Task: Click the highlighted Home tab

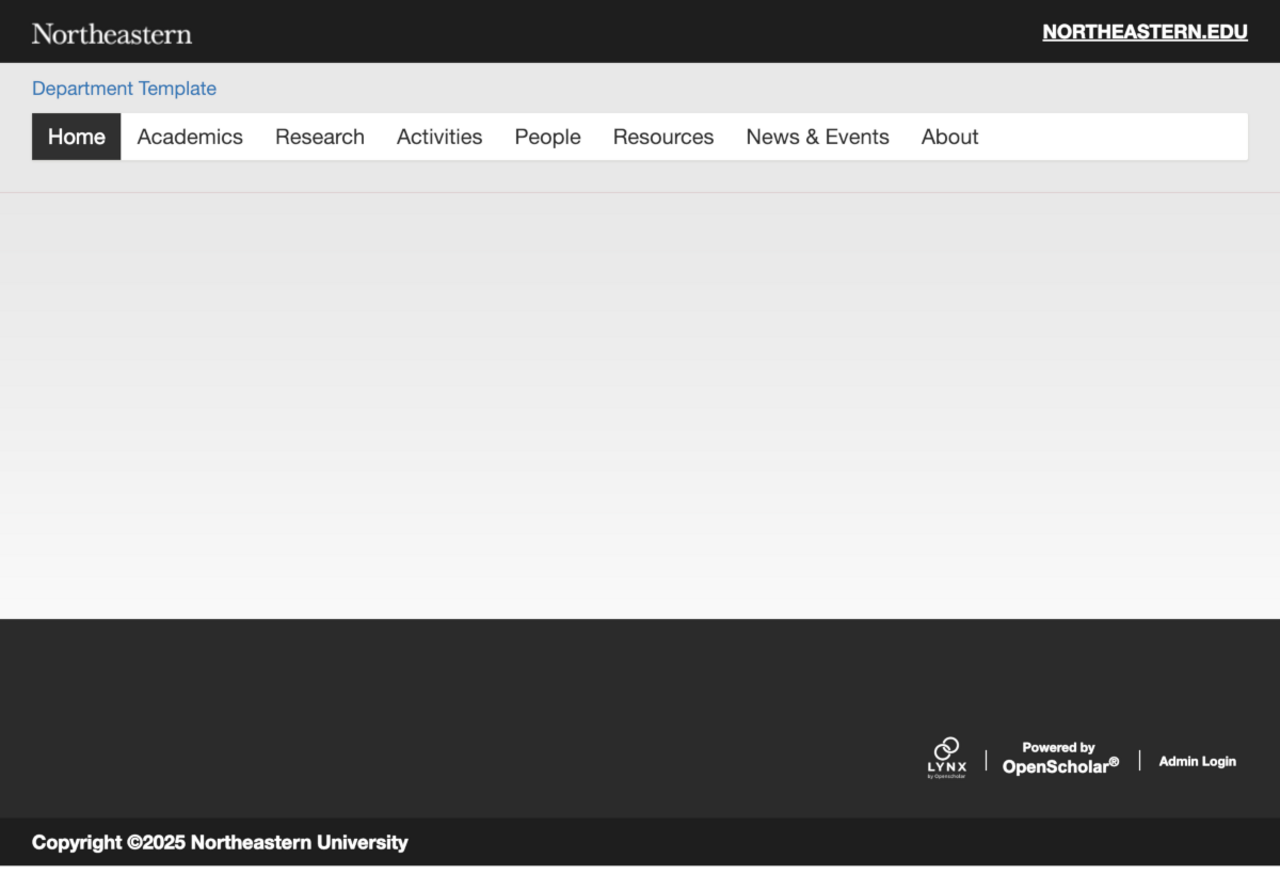Action: pos(76,136)
